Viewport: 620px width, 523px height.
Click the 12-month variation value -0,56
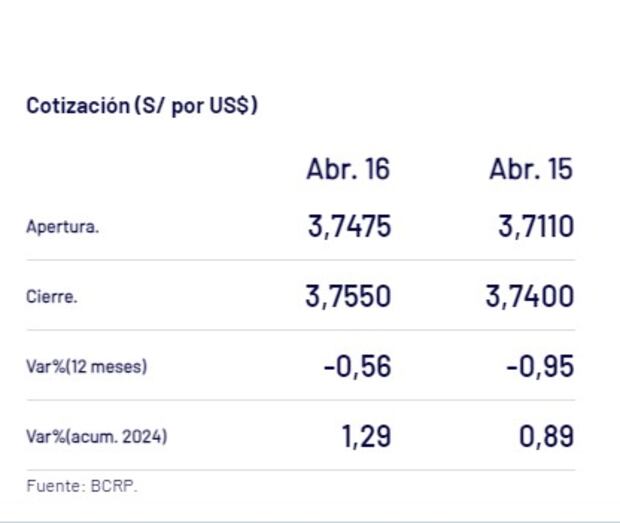(357, 366)
